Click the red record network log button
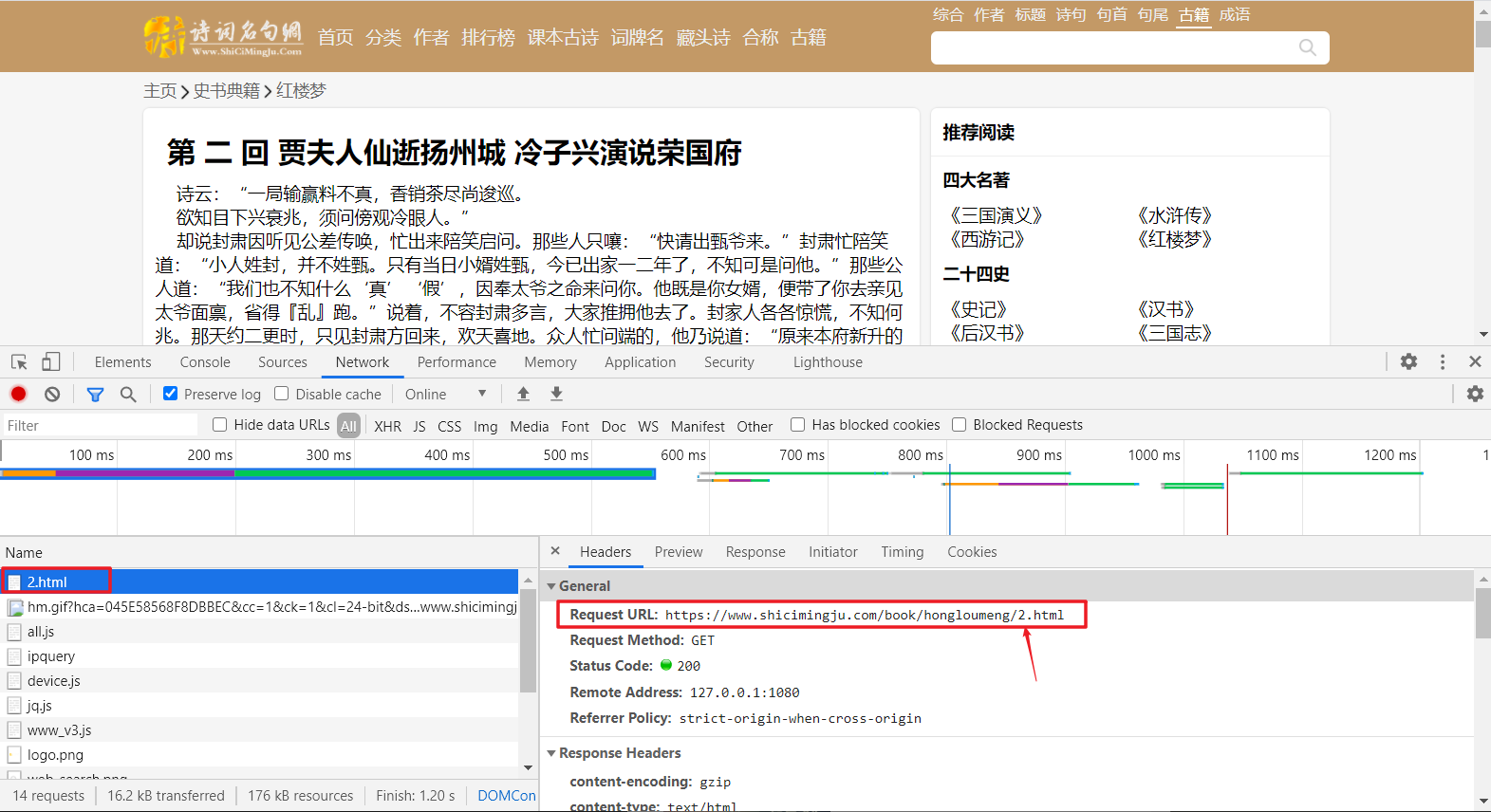This screenshot has height=812, width=1491. pyautogui.click(x=19, y=394)
